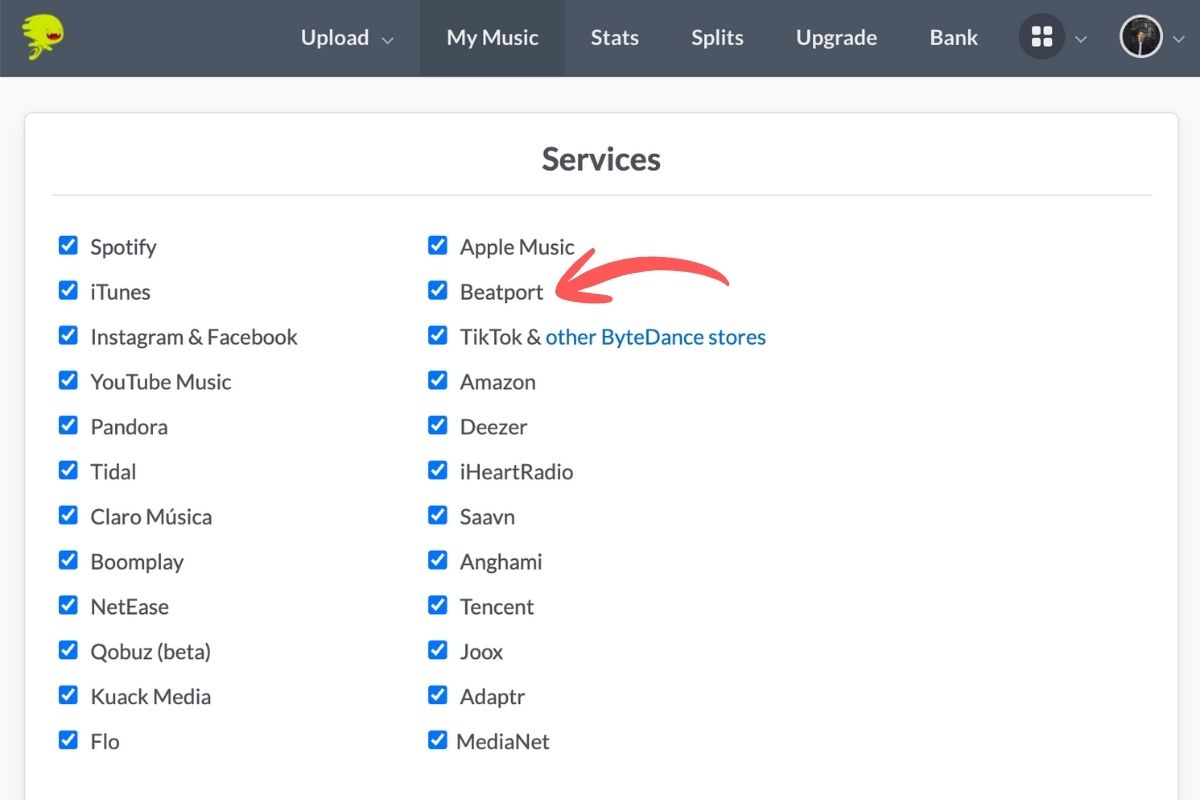Open the Upgrade page
This screenshot has height=800, width=1200.
click(x=836, y=38)
